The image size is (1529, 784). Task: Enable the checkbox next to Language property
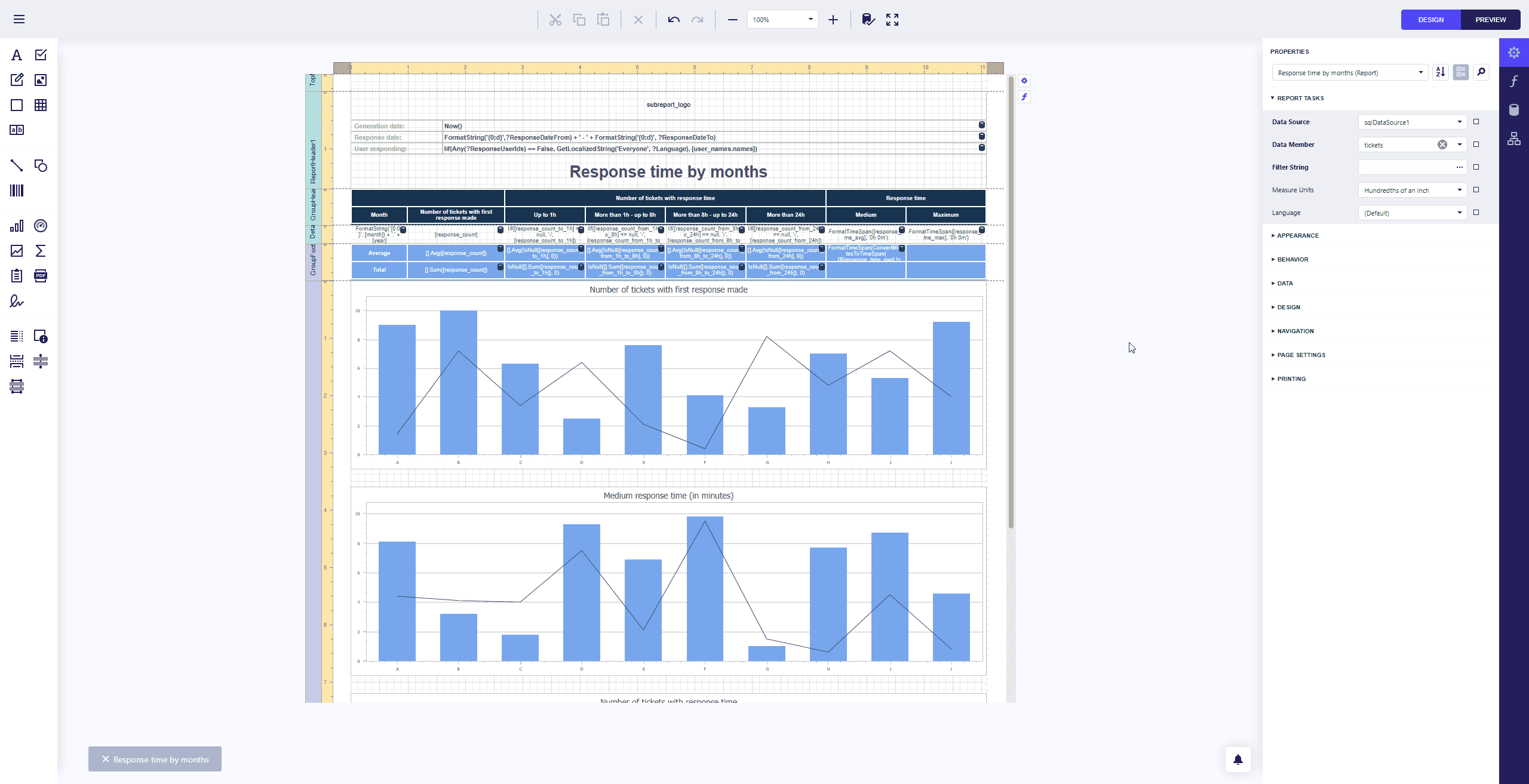1476,213
